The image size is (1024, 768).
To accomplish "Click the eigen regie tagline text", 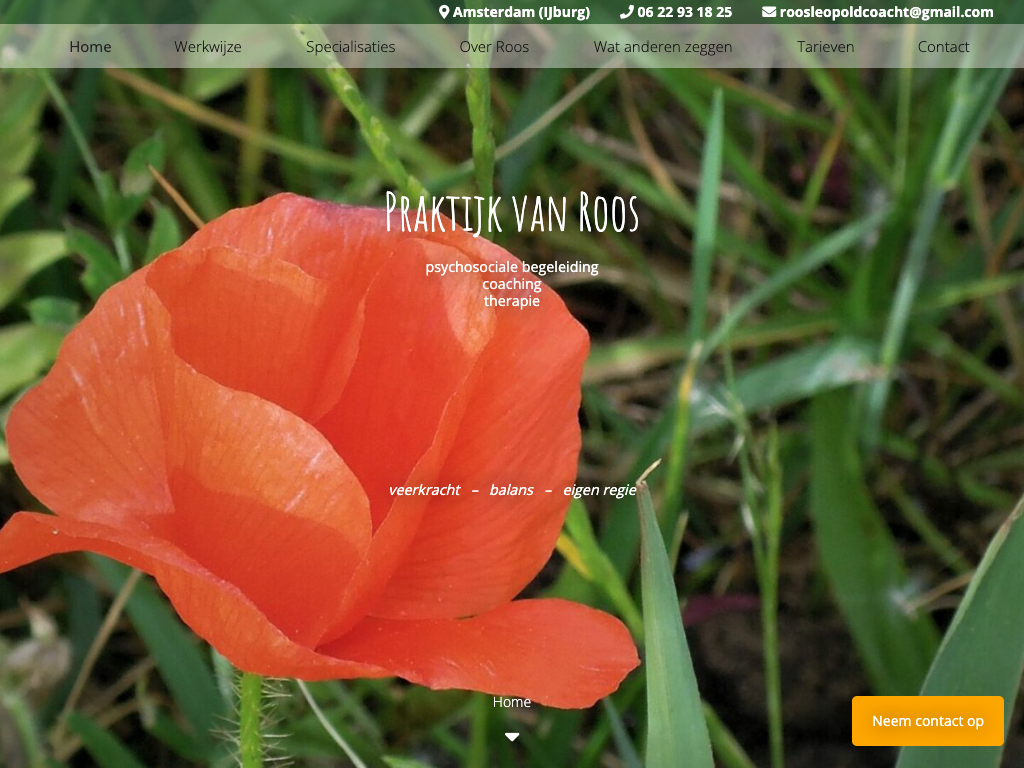I will (x=599, y=490).
